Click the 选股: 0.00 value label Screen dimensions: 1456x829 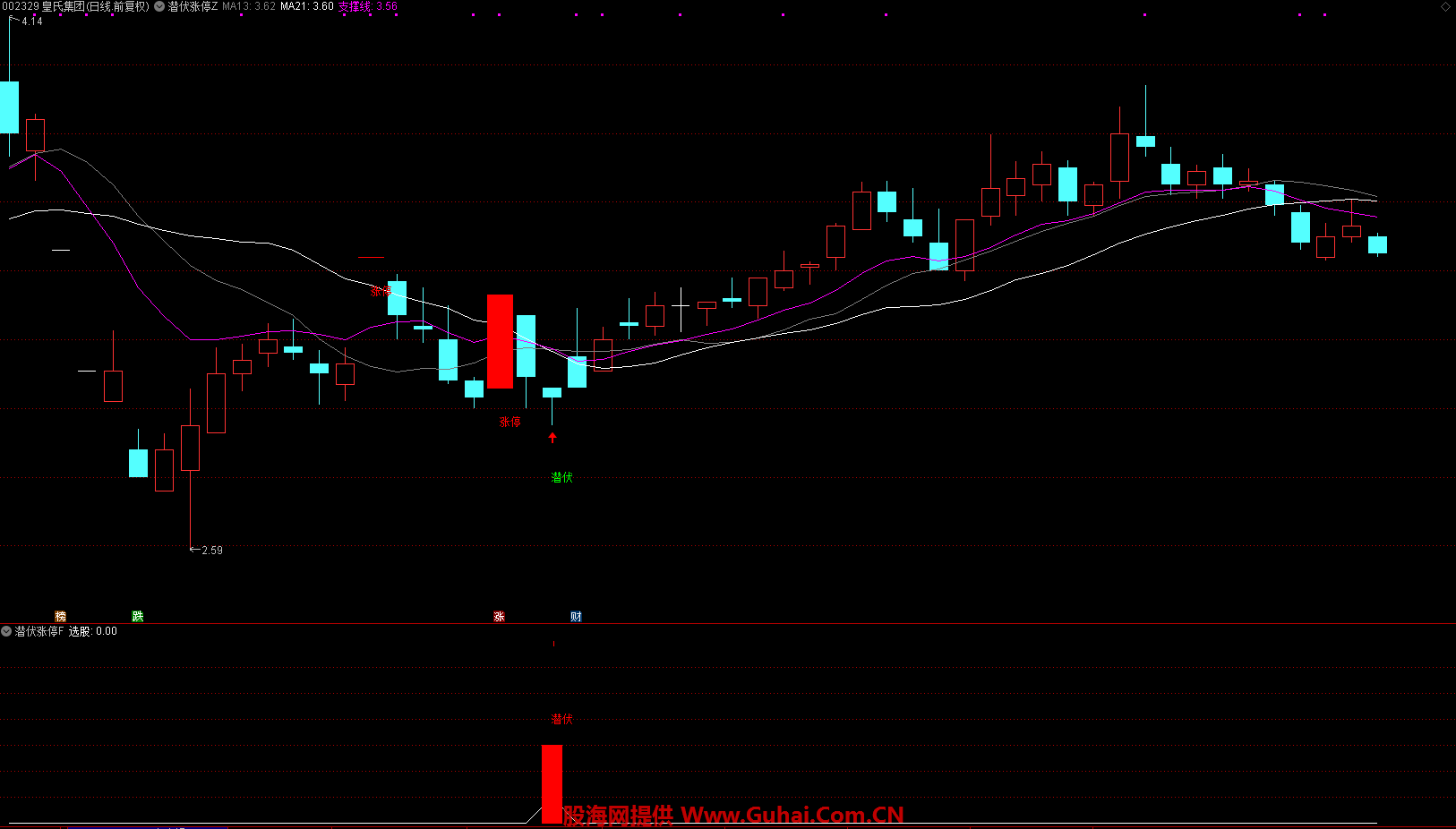(93, 631)
